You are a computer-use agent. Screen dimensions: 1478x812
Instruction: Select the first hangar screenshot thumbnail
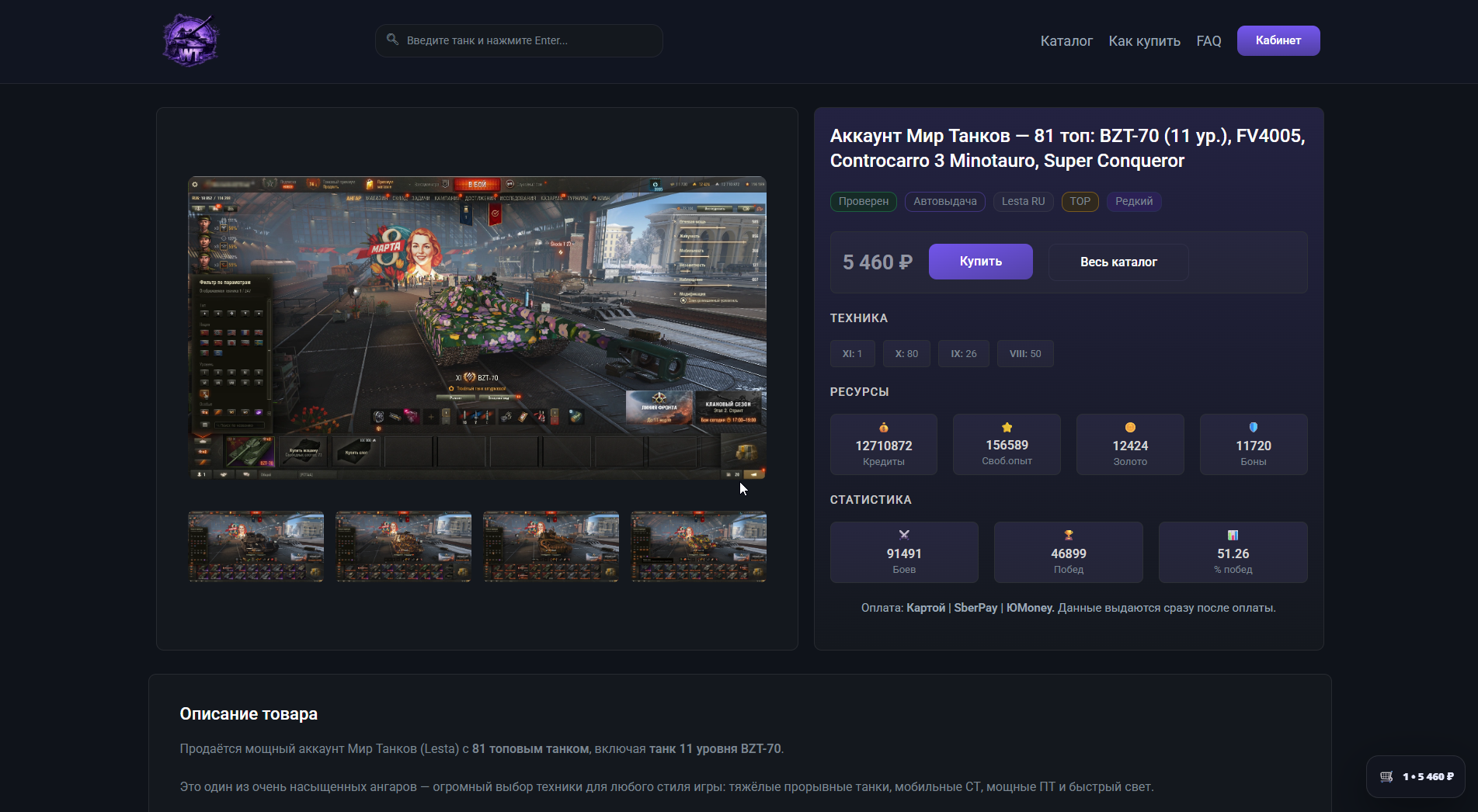point(256,547)
